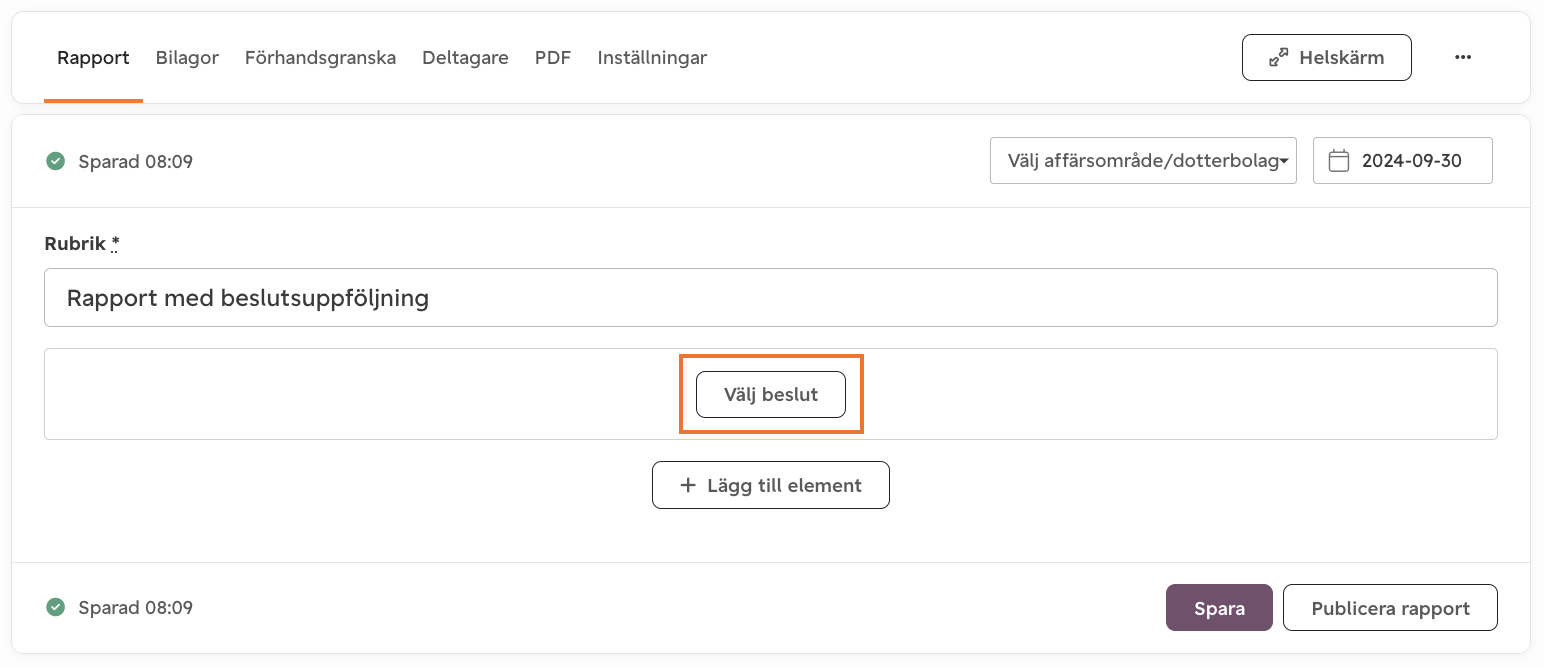This screenshot has height=668, width=1544.
Task: Click the dropdown arrow on affärsområde selector
Action: tap(1284, 161)
